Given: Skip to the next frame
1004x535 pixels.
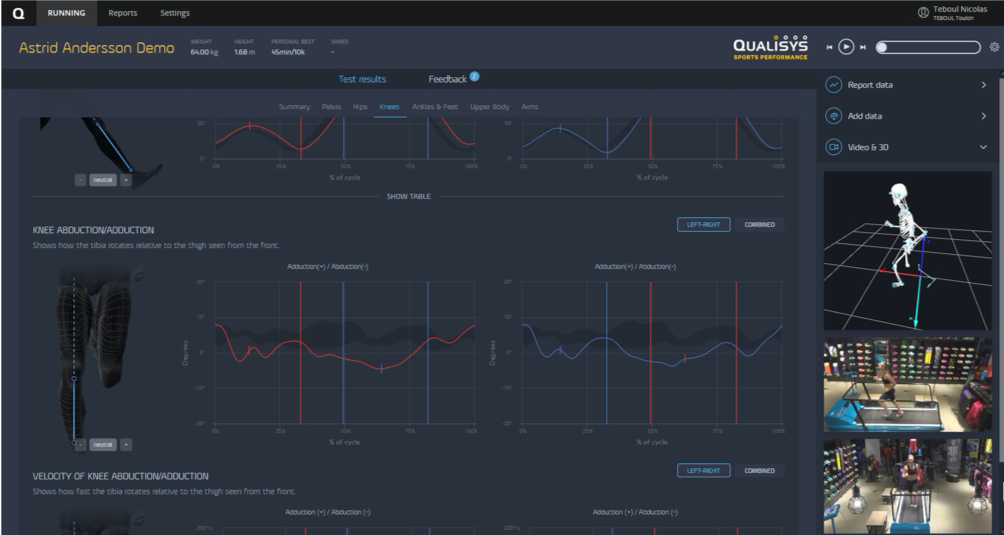Looking at the screenshot, I should [x=862, y=47].
